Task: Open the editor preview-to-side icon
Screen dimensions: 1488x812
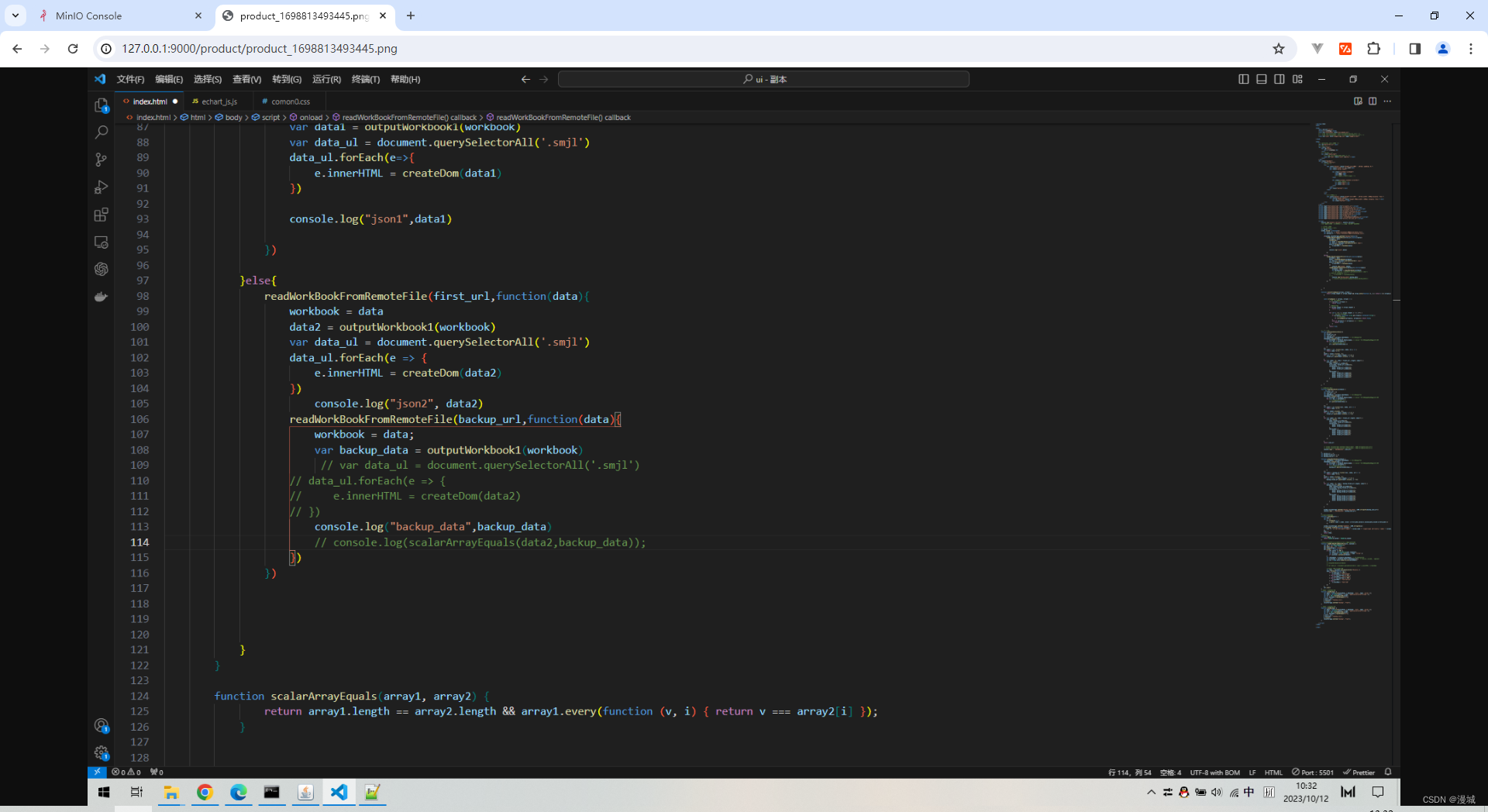Action: click(x=1358, y=101)
